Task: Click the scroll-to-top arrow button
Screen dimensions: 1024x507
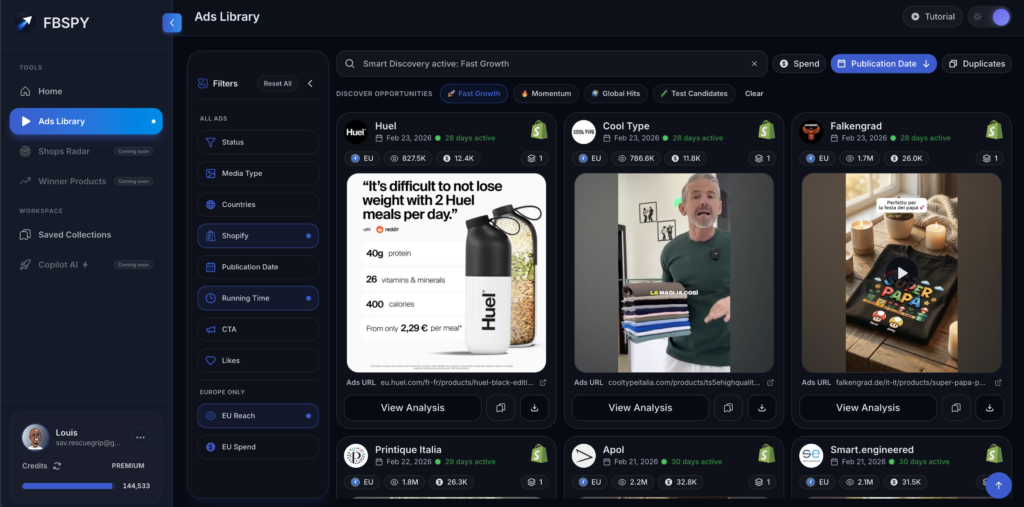Action: (x=998, y=485)
